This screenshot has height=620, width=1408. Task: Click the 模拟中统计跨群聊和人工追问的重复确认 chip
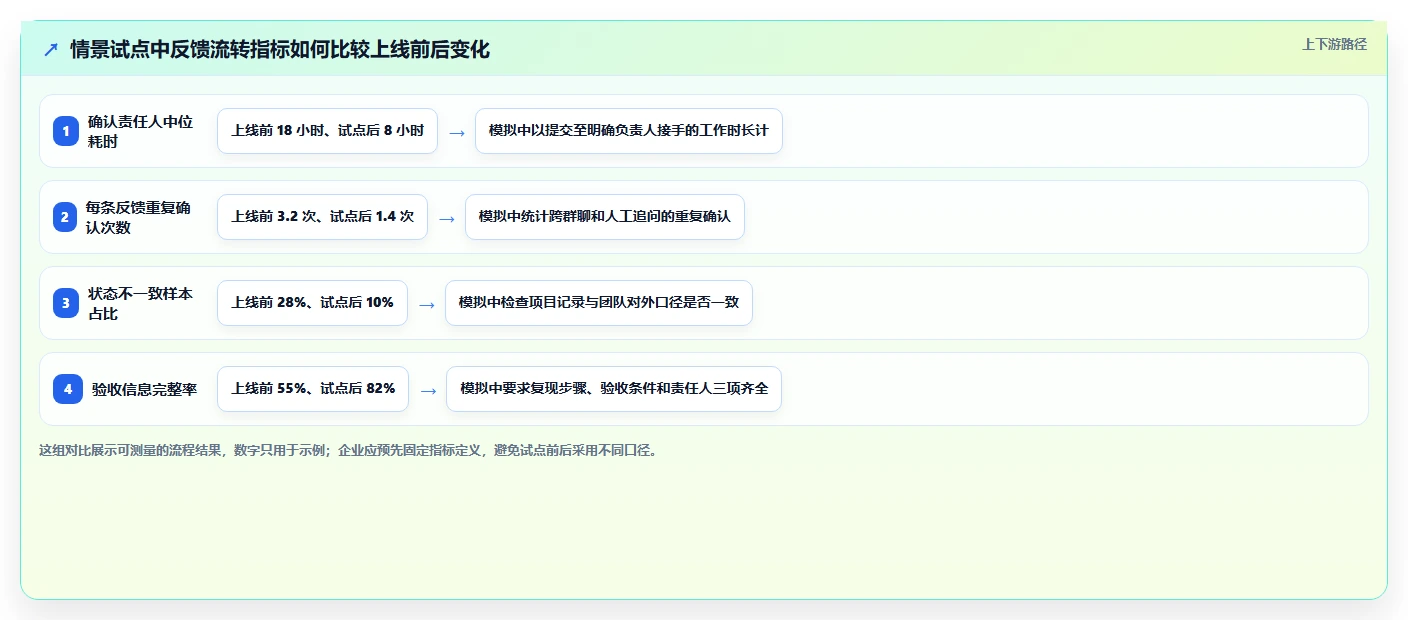605,217
